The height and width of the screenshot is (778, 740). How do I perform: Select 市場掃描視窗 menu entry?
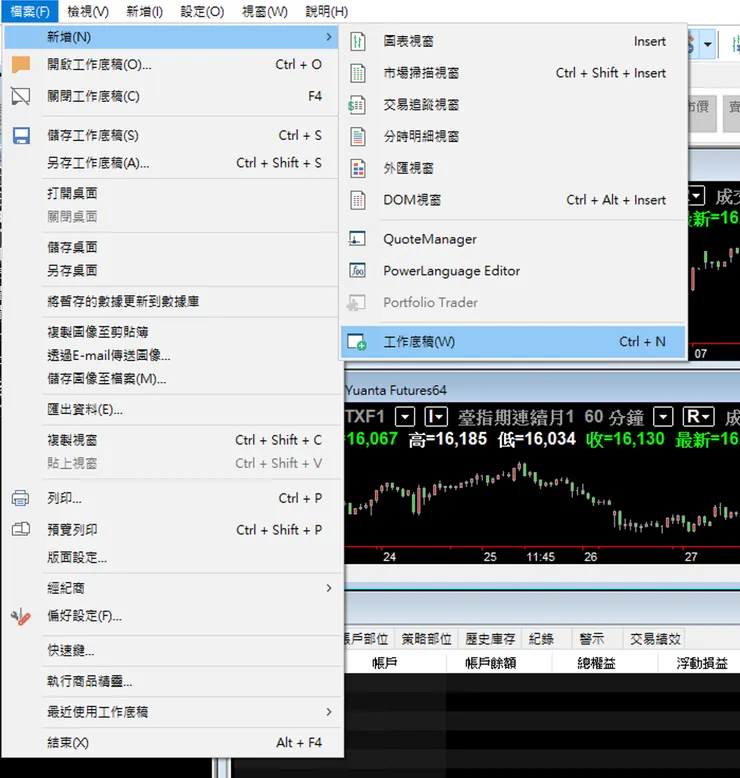point(514,73)
